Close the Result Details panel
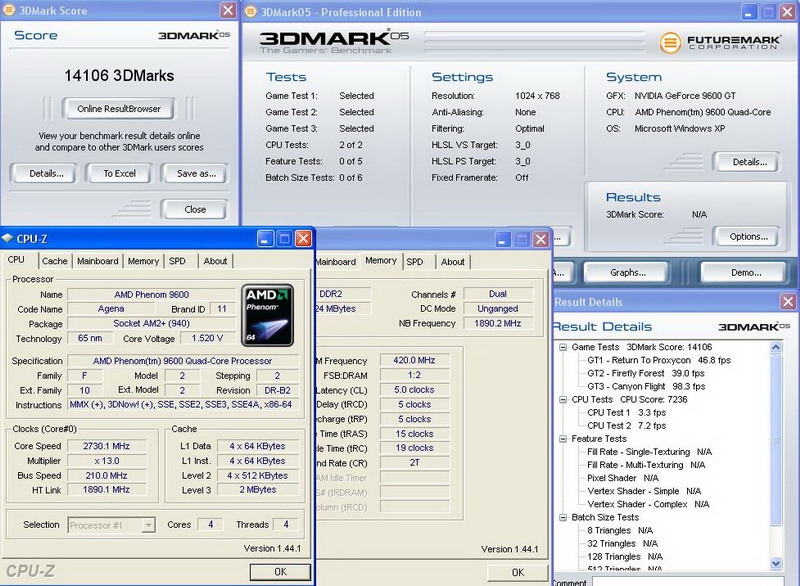This screenshot has width=800, height=586. (x=788, y=302)
